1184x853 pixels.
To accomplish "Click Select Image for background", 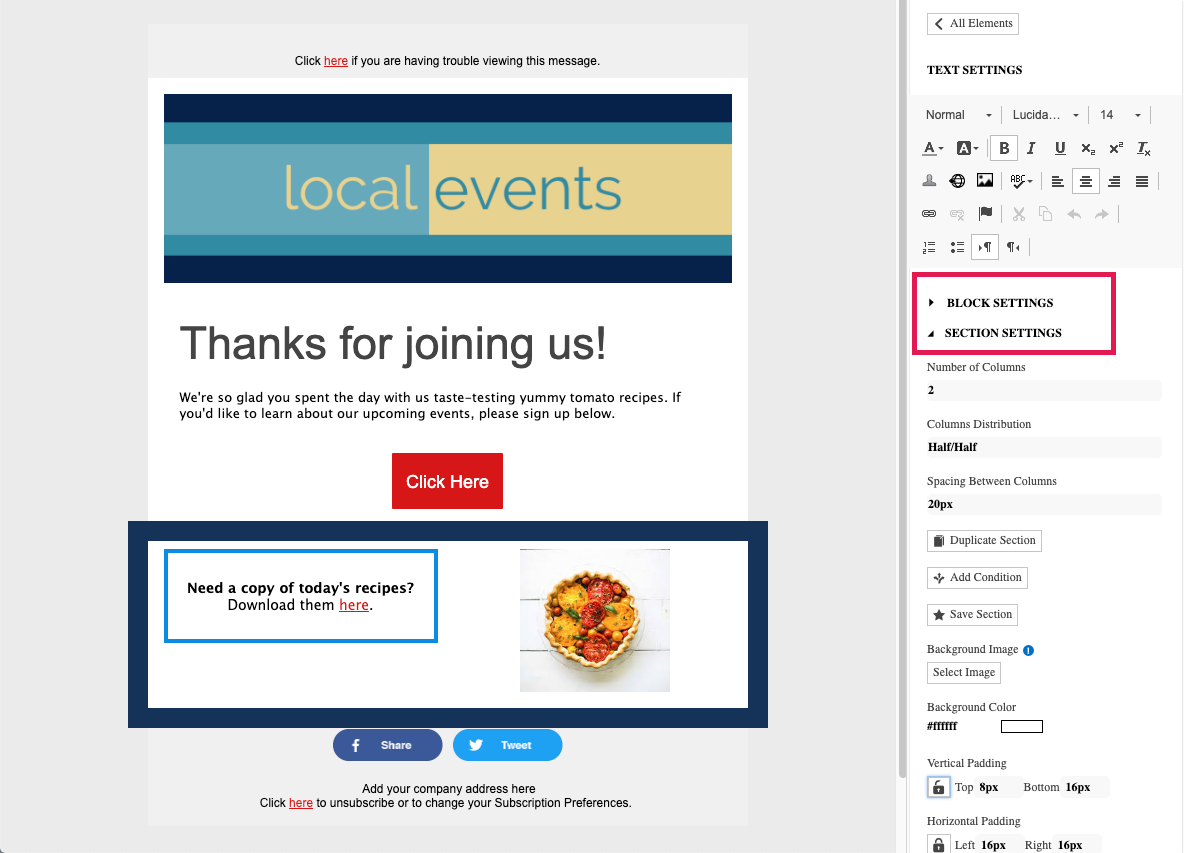I will 964,673.
